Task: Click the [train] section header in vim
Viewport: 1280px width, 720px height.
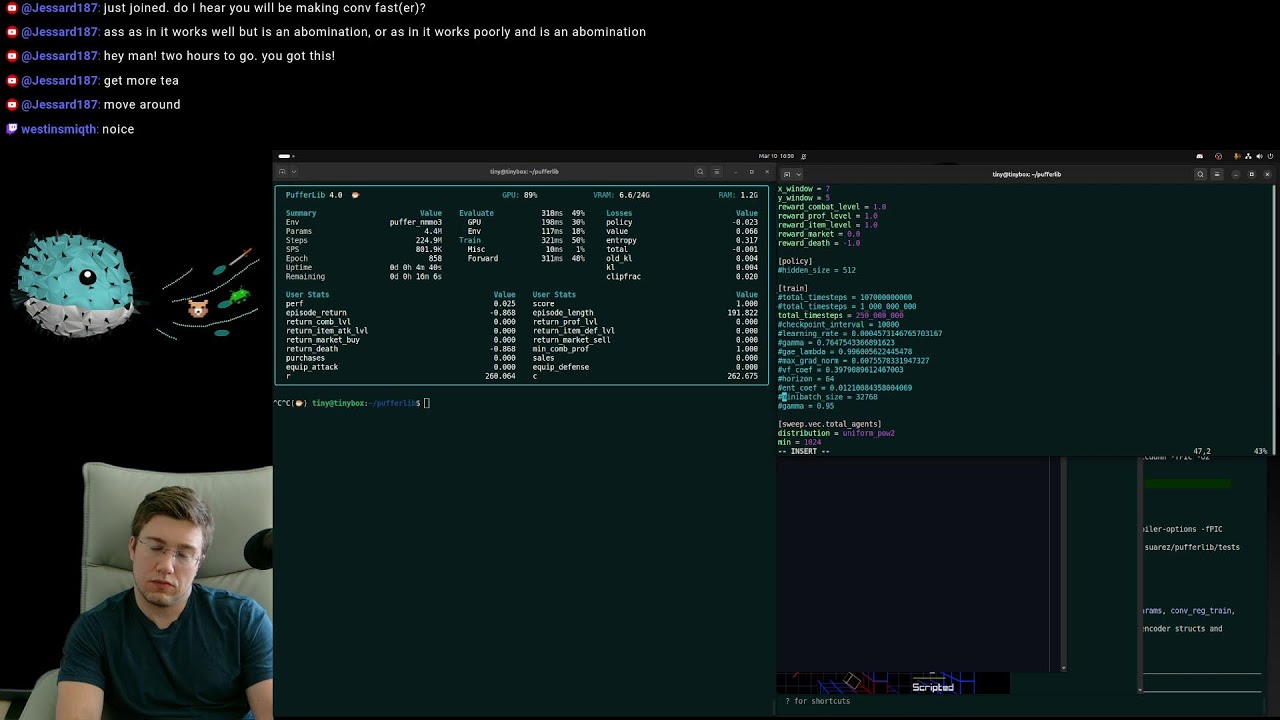Action: click(793, 288)
